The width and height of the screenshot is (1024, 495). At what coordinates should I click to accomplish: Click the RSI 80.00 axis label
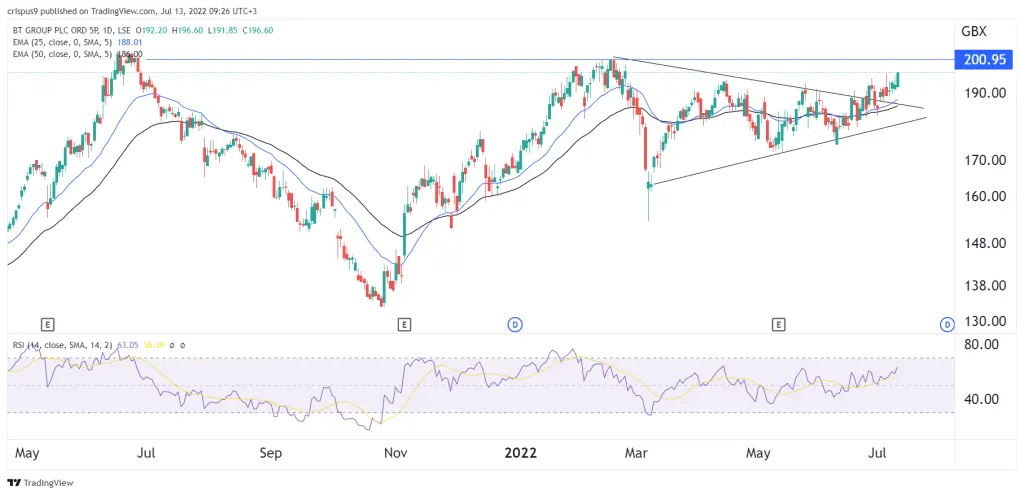[982, 345]
